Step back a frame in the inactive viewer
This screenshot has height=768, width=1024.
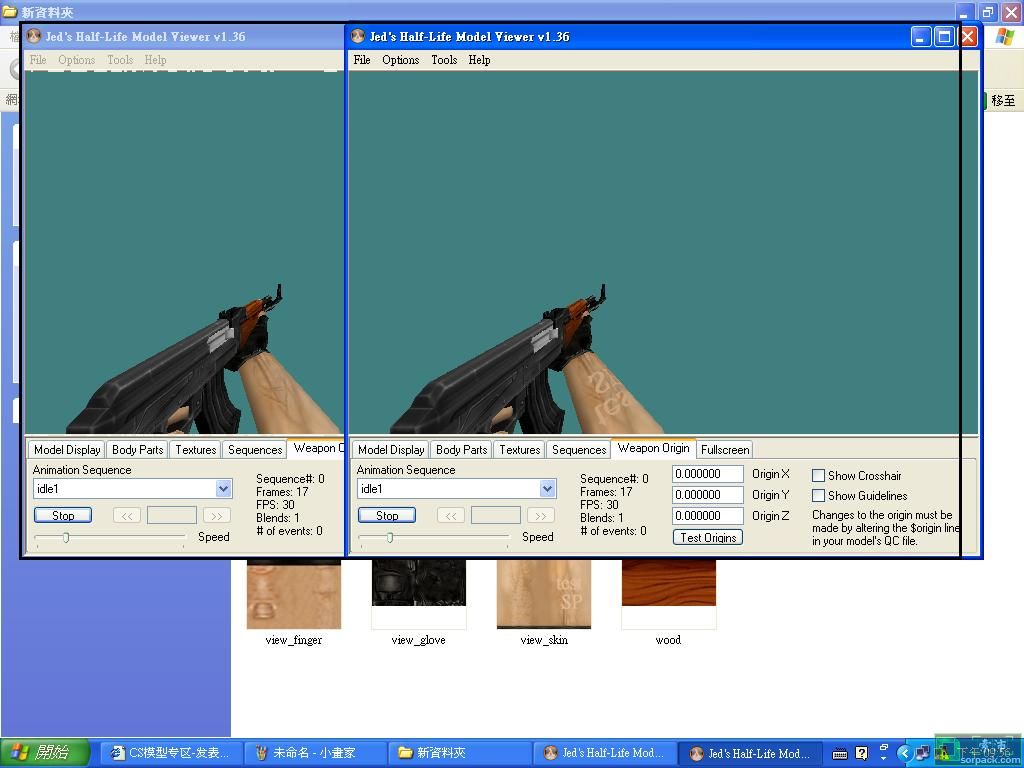(x=127, y=516)
